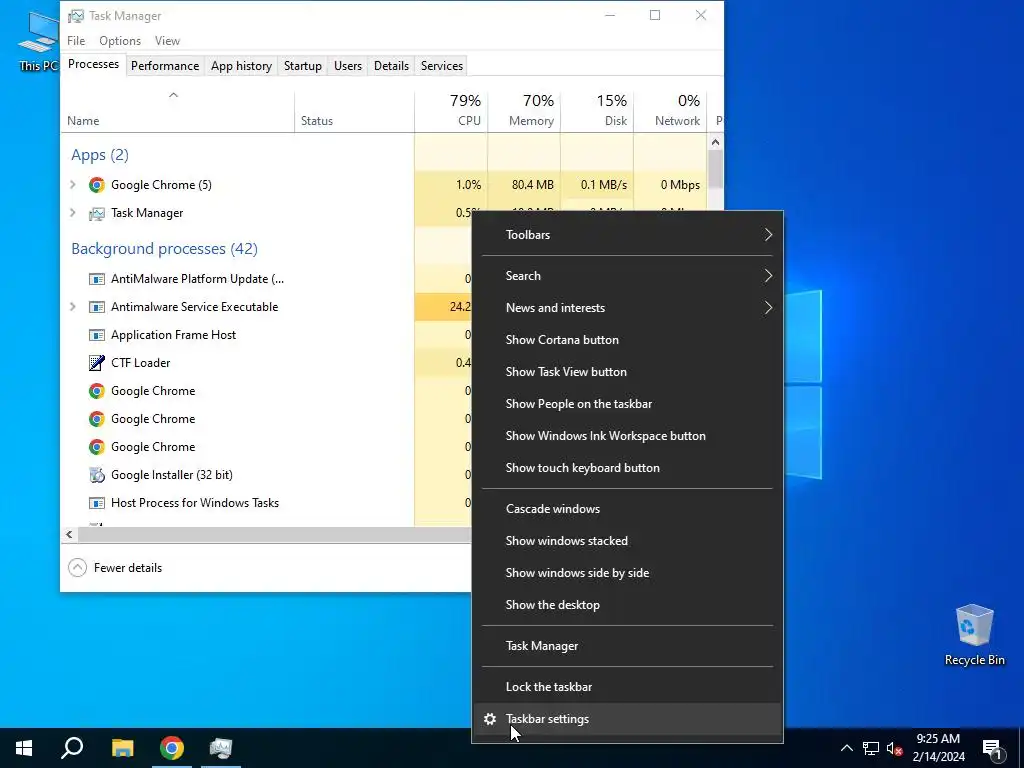This screenshot has width=1024, height=768.
Task: Sort by the Disk column header
Action: coord(598,111)
